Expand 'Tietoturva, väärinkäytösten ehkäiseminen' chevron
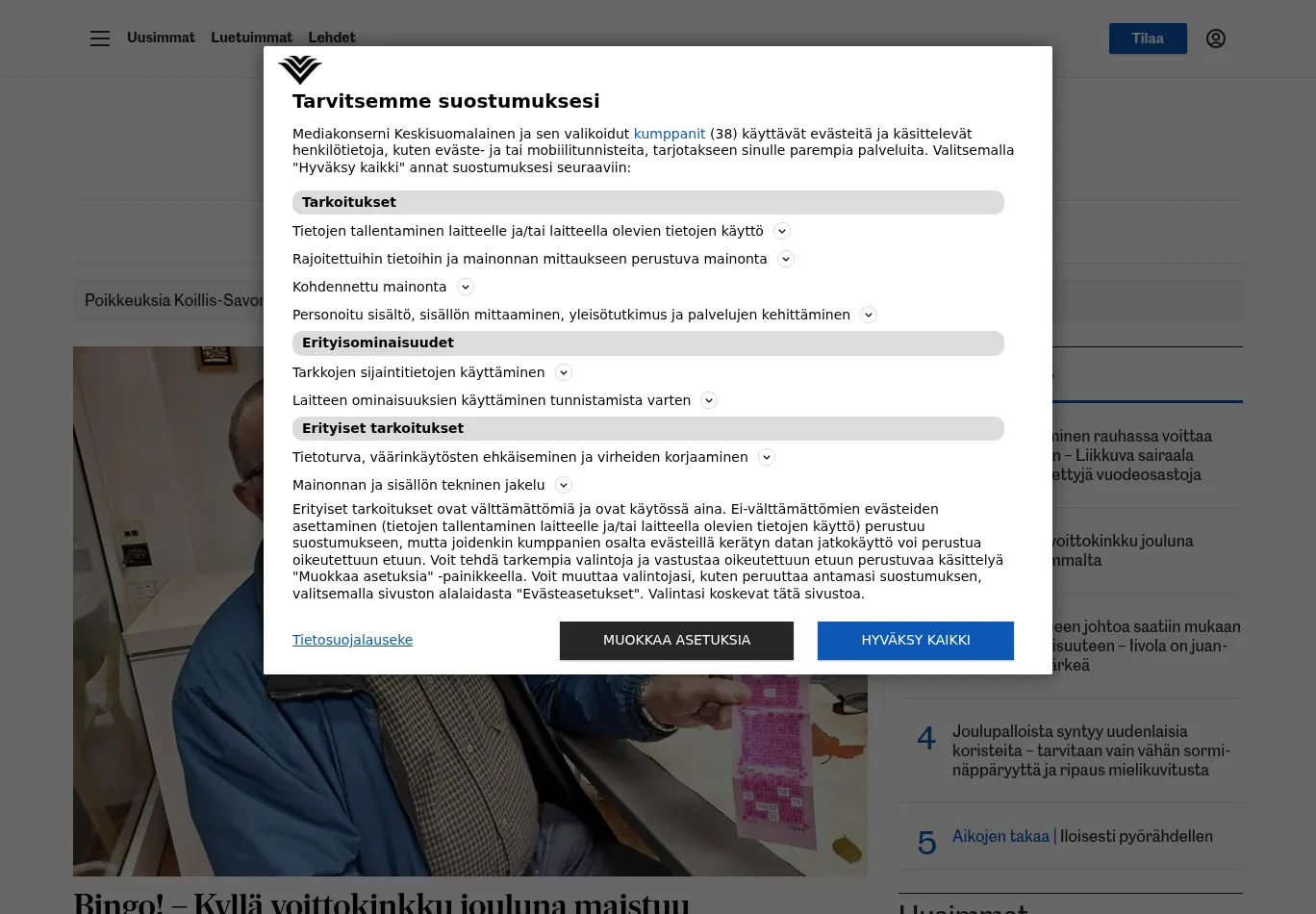The width and height of the screenshot is (1316, 914). coord(767,457)
